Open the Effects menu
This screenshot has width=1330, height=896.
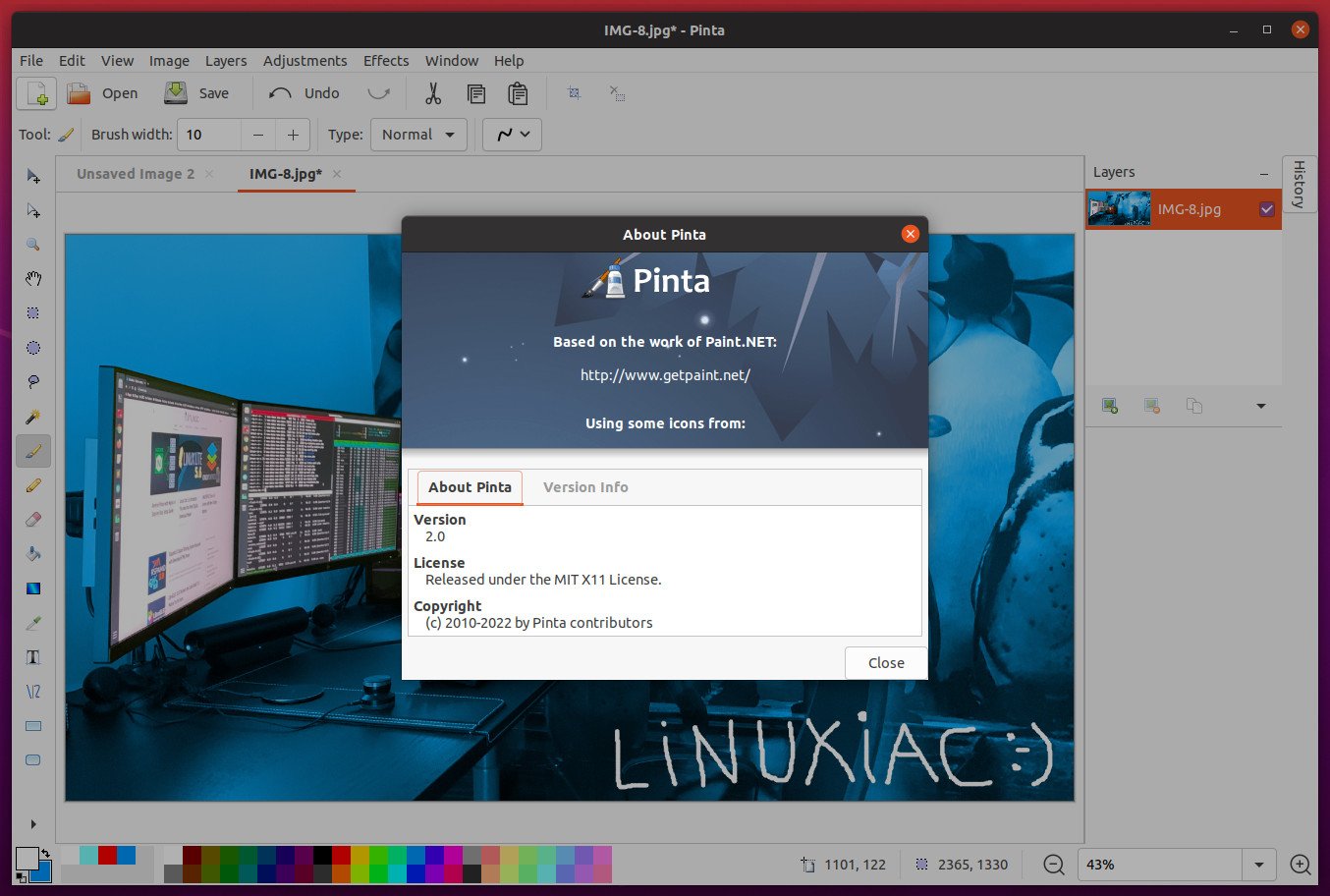[386, 61]
